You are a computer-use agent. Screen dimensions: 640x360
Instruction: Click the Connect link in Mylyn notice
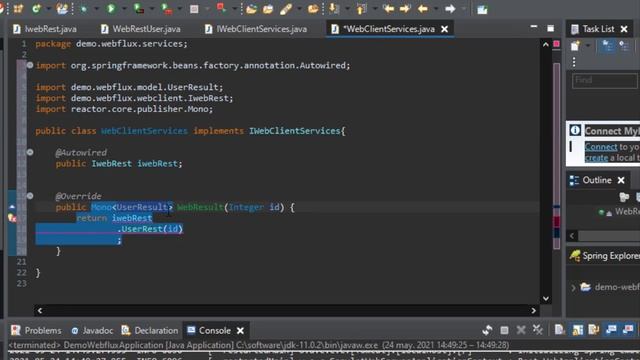tap(601, 147)
